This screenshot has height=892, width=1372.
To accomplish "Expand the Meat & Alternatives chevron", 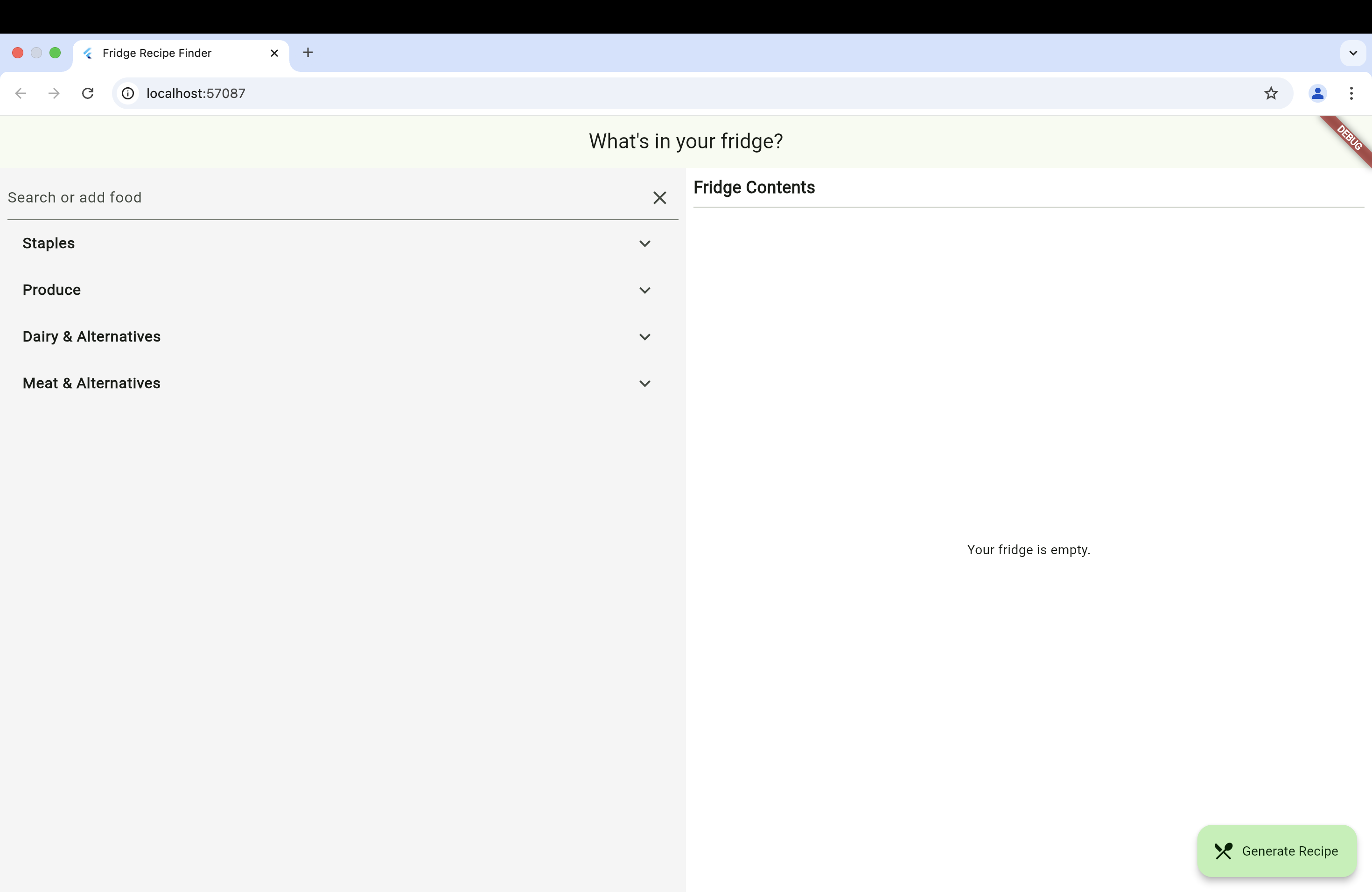I will point(644,384).
